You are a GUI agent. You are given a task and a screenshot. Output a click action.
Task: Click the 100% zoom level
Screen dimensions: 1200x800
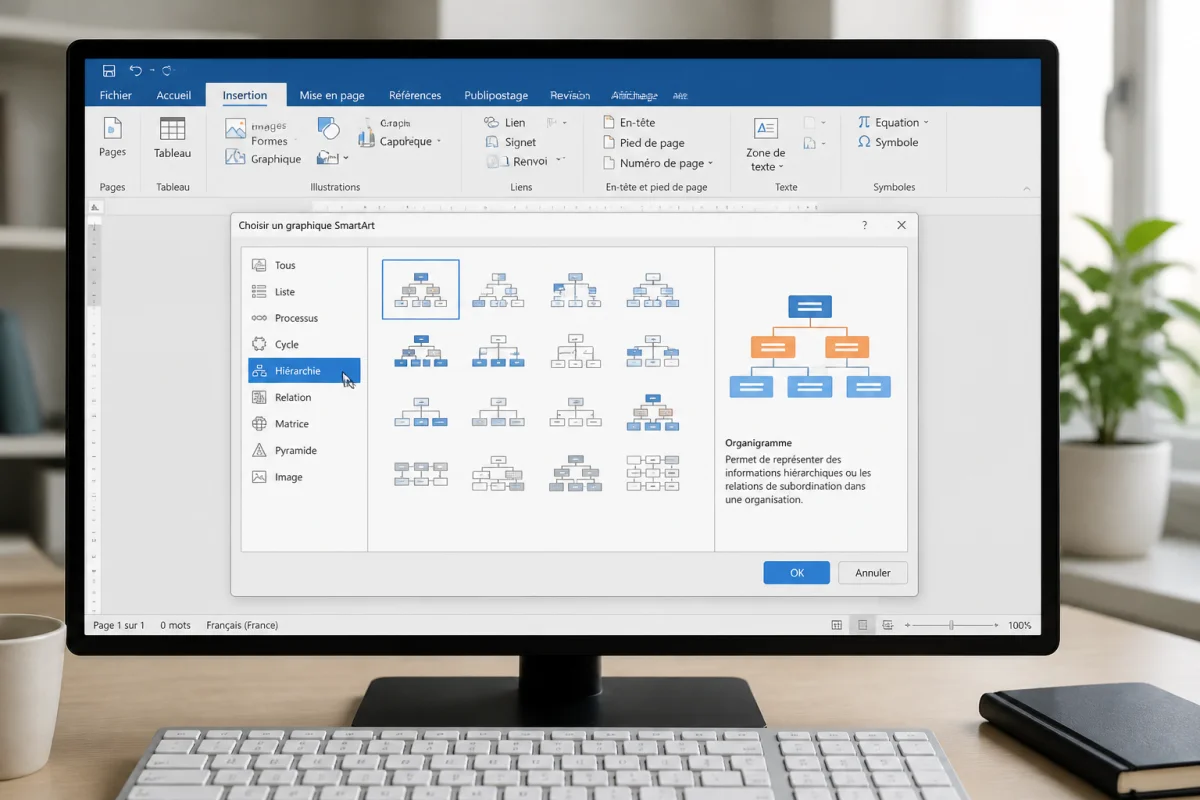(1019, 625)
